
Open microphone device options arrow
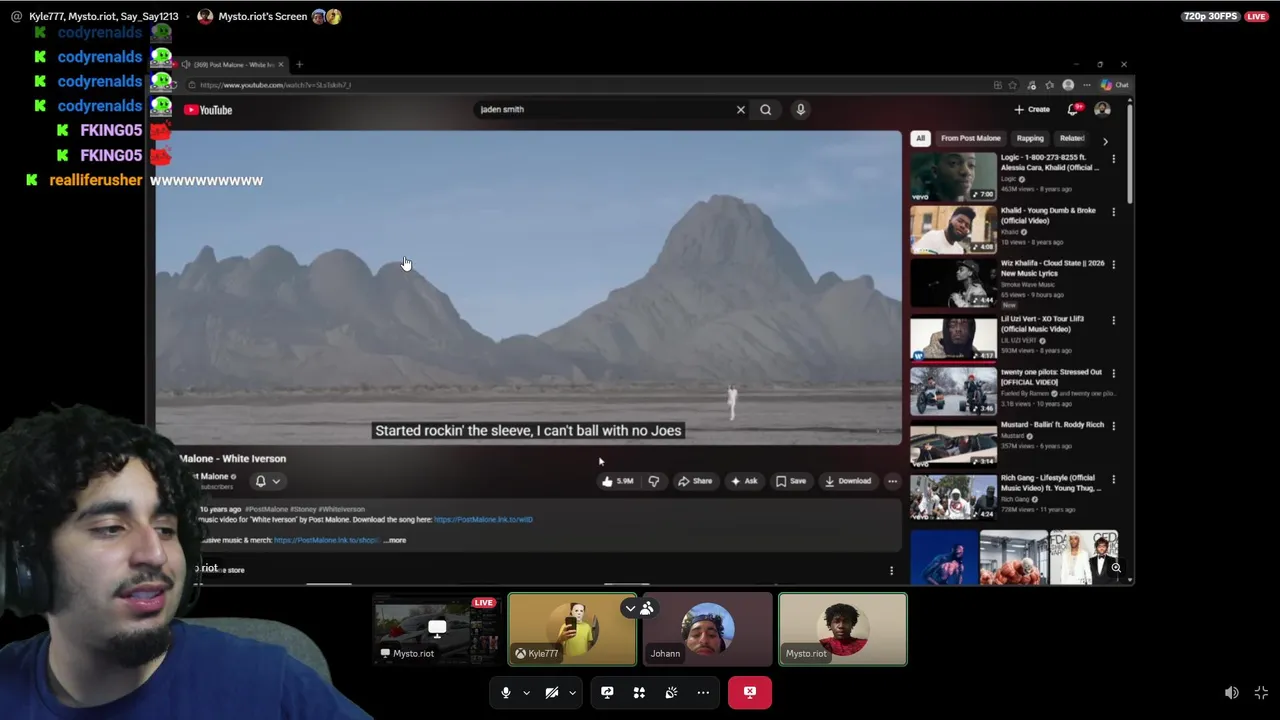526,692
